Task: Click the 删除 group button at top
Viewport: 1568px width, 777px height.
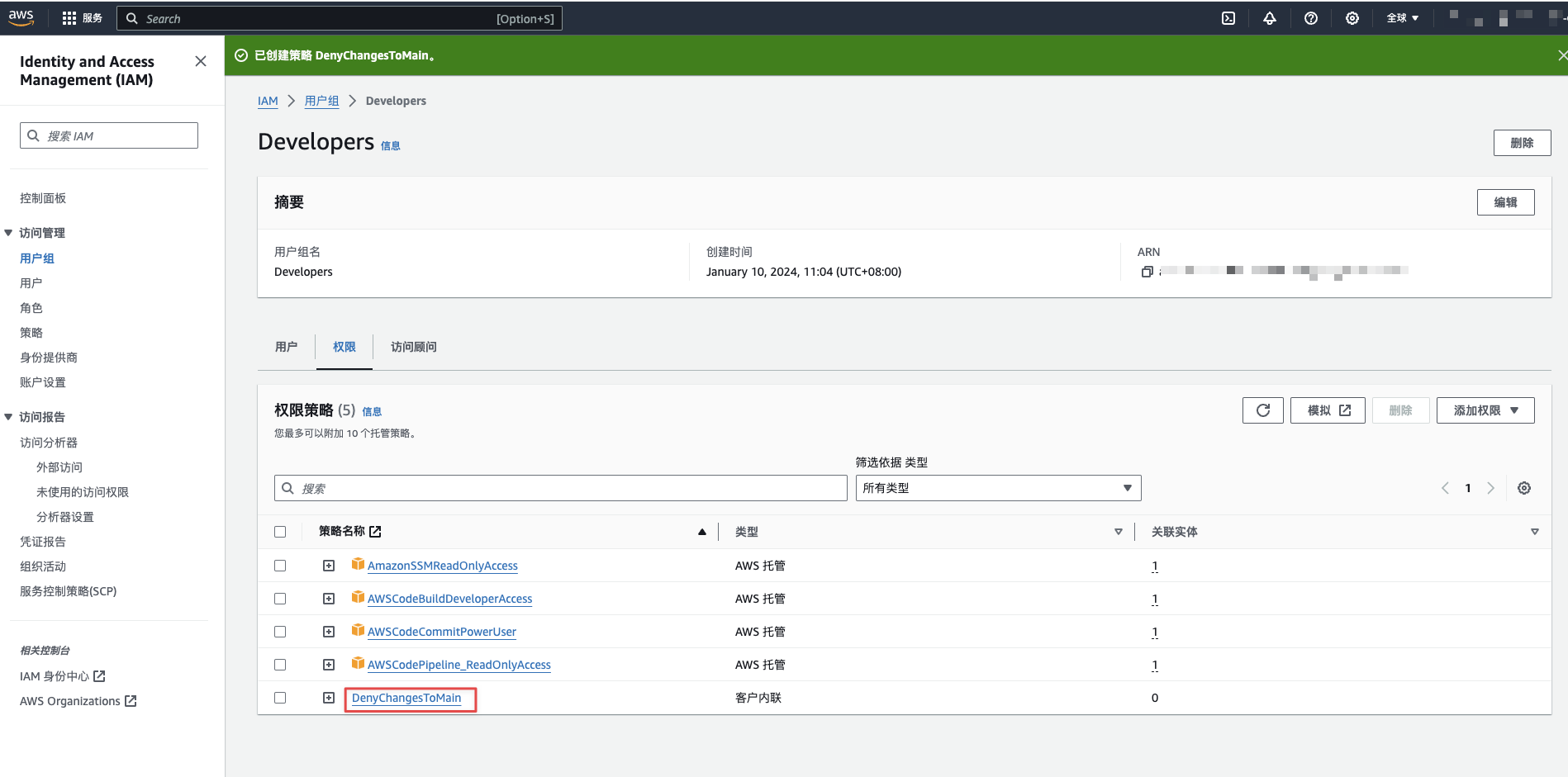Action: 1522,143
